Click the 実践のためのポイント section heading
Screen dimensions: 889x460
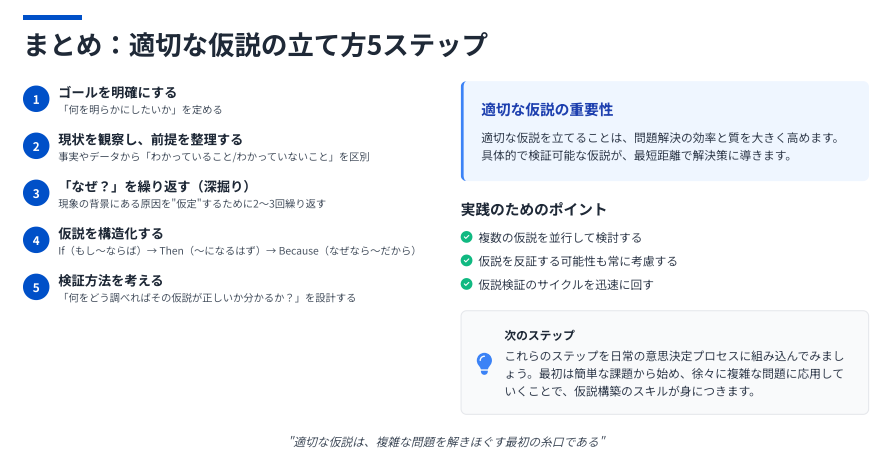tap(534, 209)
